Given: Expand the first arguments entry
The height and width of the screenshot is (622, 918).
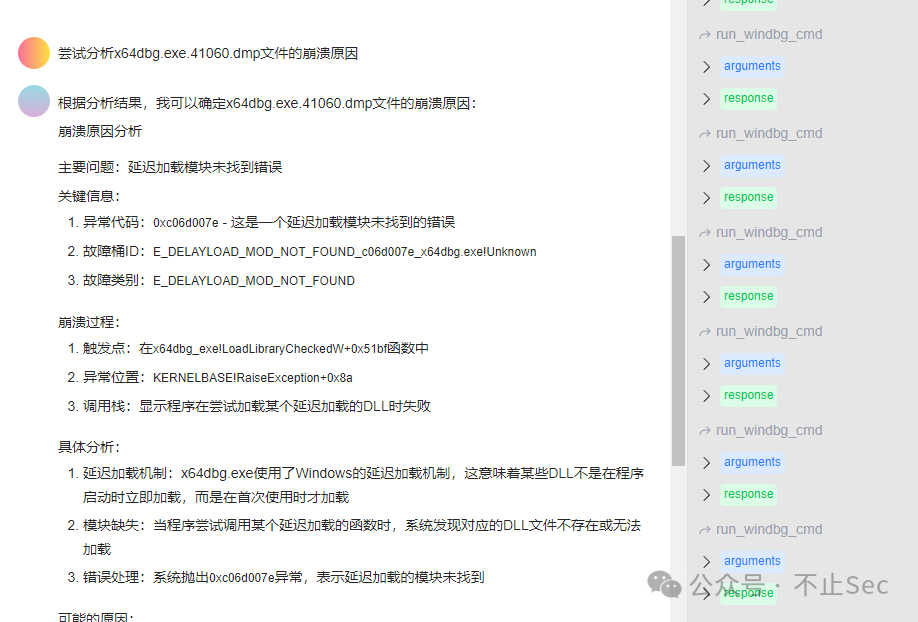Looking at the screenshot, I should tap(707, 66).
